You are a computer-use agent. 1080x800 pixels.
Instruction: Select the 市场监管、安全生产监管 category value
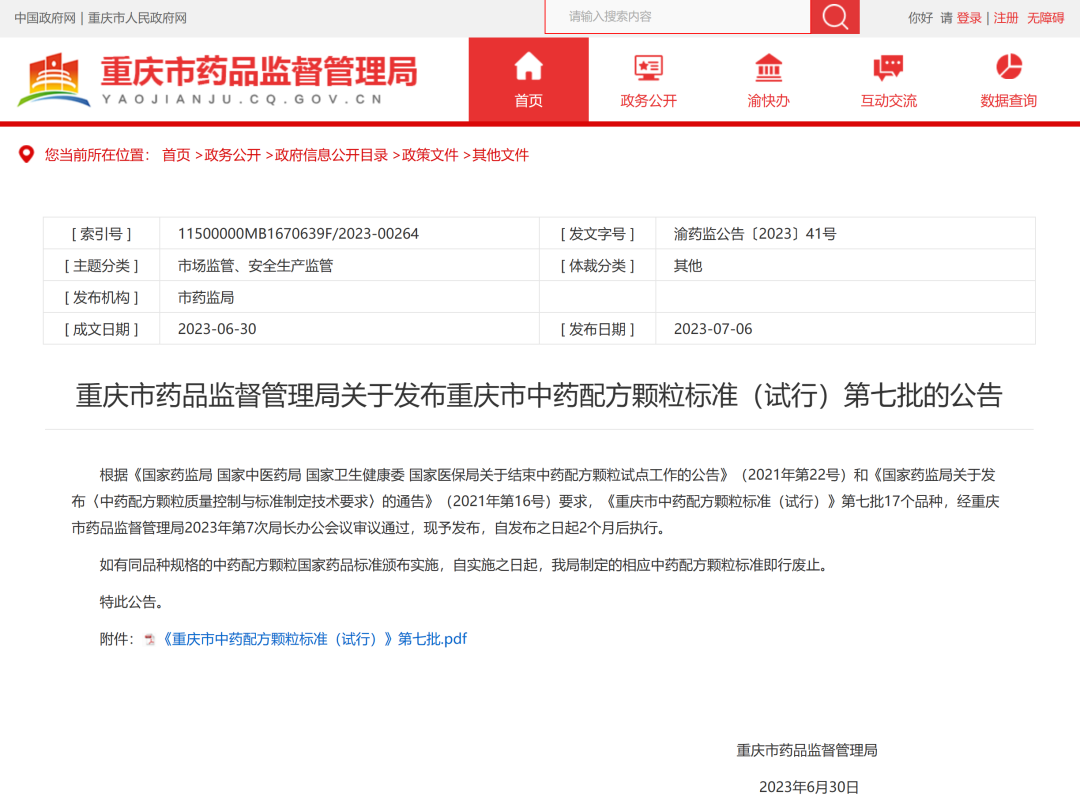[x=255, y=265]
